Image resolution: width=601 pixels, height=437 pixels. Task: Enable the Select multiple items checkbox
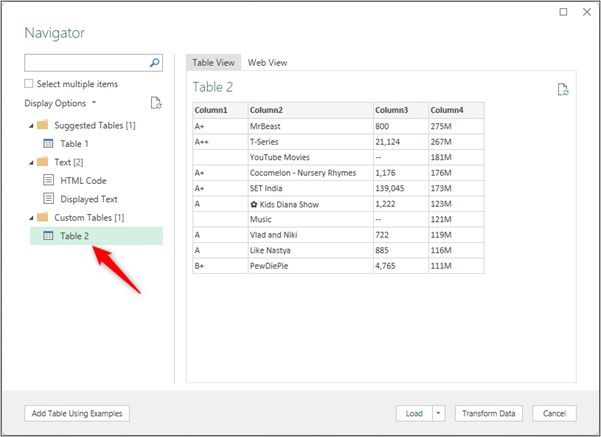point(29,84)
